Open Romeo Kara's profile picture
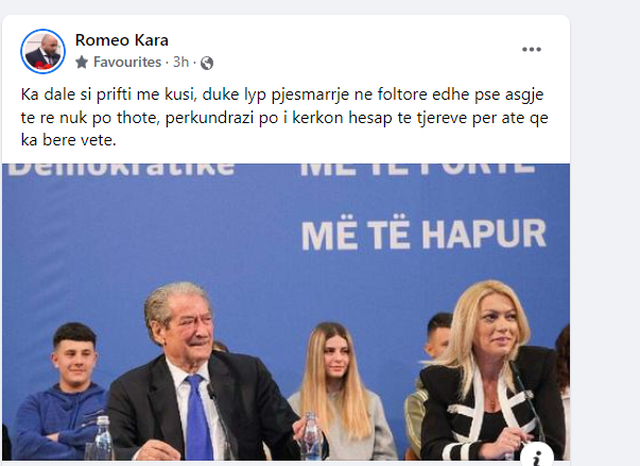Screen dimensions: 640x466 [x=43, y=51]
